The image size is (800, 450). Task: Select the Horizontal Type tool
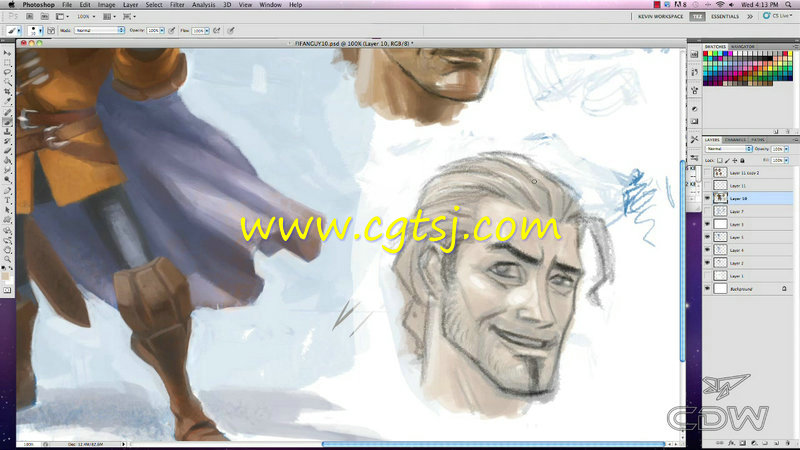(7, 200)
